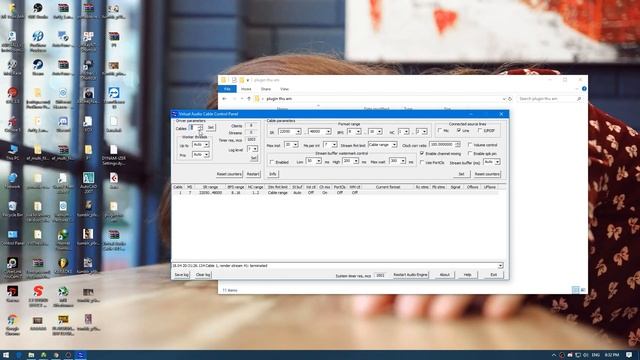
Task: Click the Info button in Cable parameters
Action: click(x=273, y=174)
